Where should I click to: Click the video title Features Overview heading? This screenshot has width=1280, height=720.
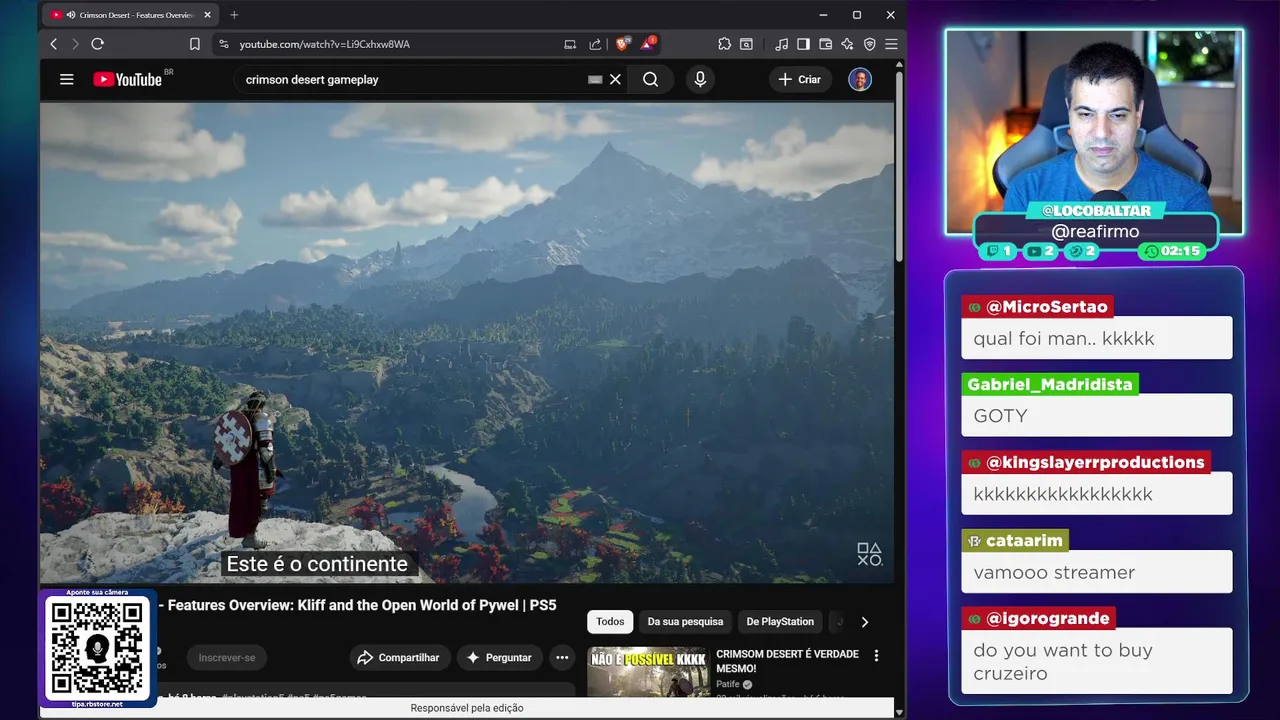362,605
